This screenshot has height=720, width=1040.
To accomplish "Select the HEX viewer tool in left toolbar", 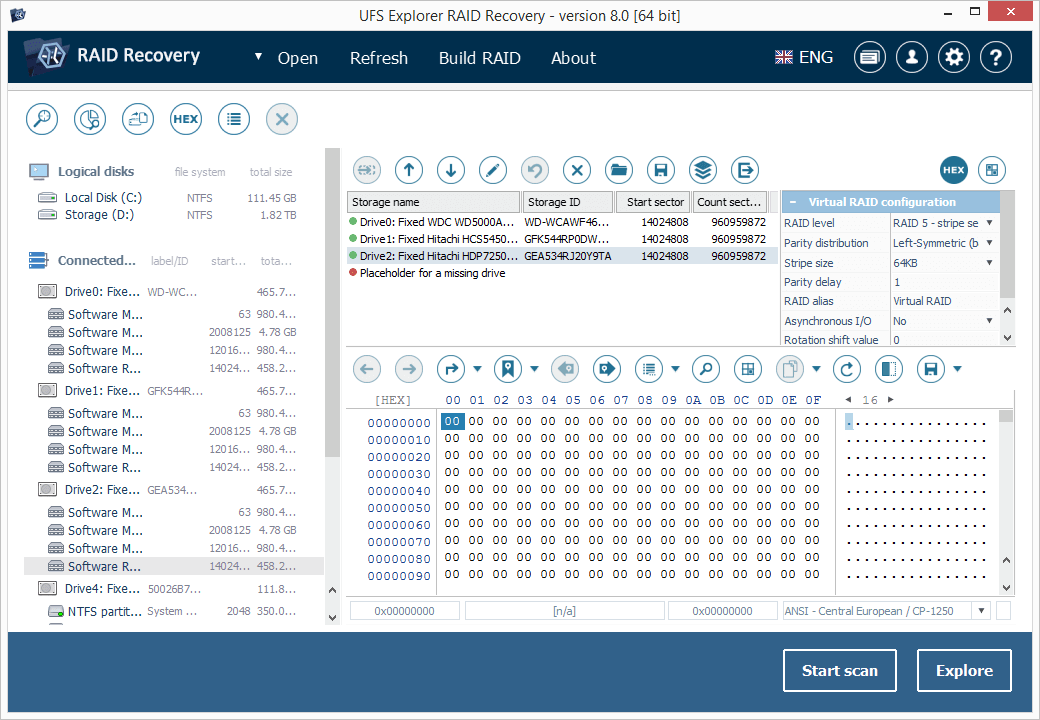I will pos(185,119).
